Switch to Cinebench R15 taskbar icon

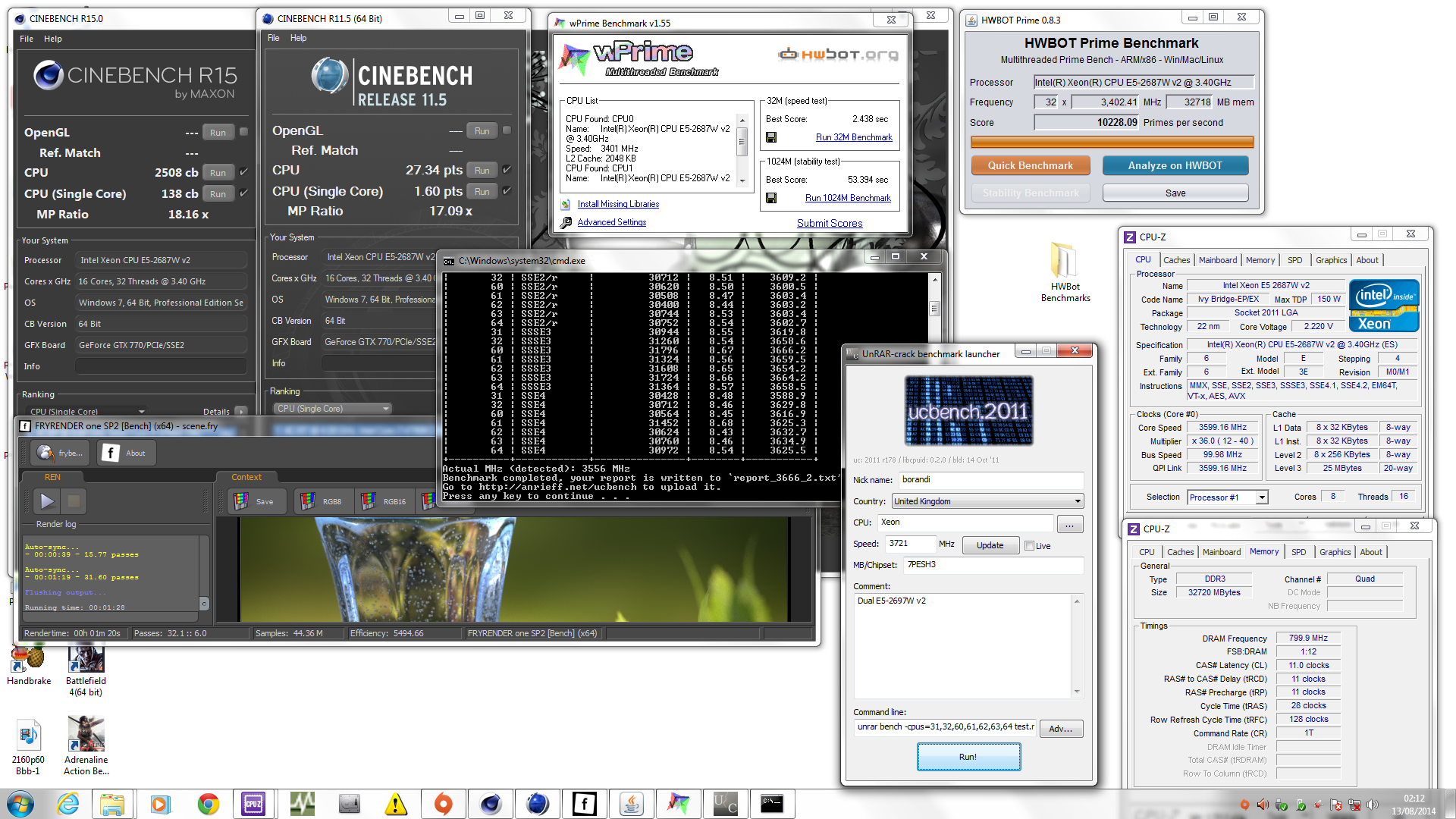(491, 804)
